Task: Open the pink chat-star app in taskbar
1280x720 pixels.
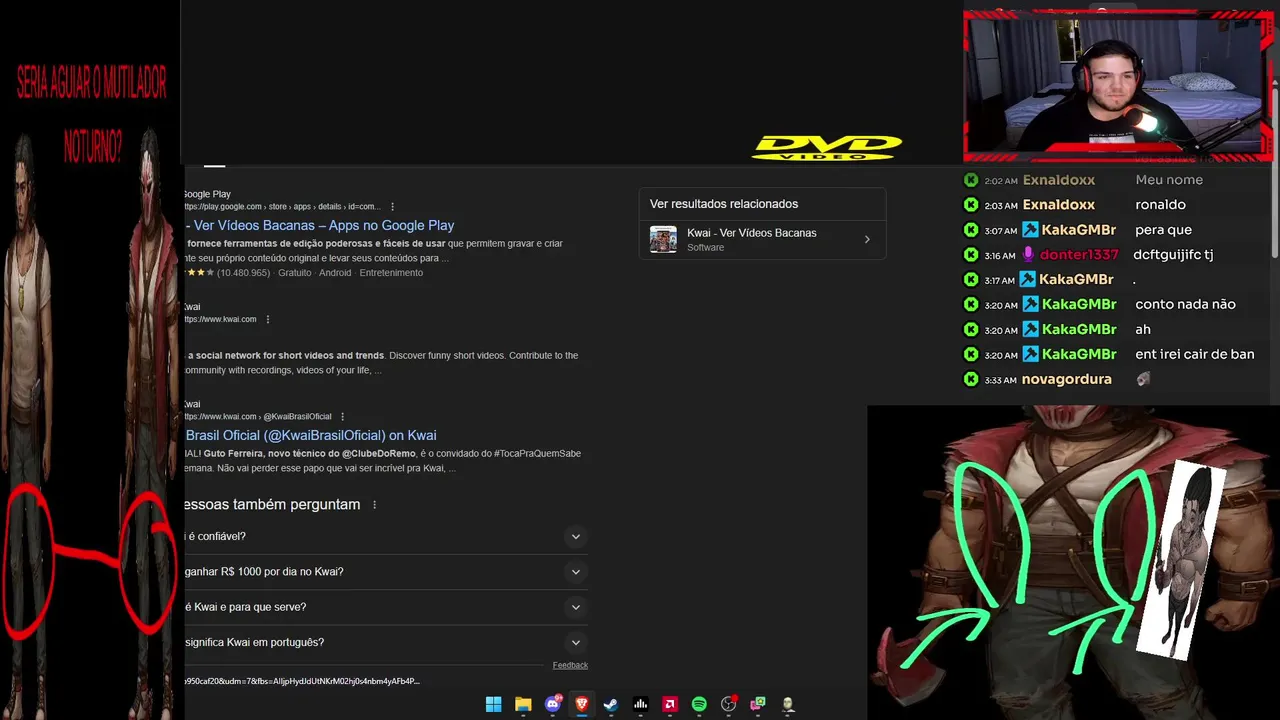Action: (758, 704)
